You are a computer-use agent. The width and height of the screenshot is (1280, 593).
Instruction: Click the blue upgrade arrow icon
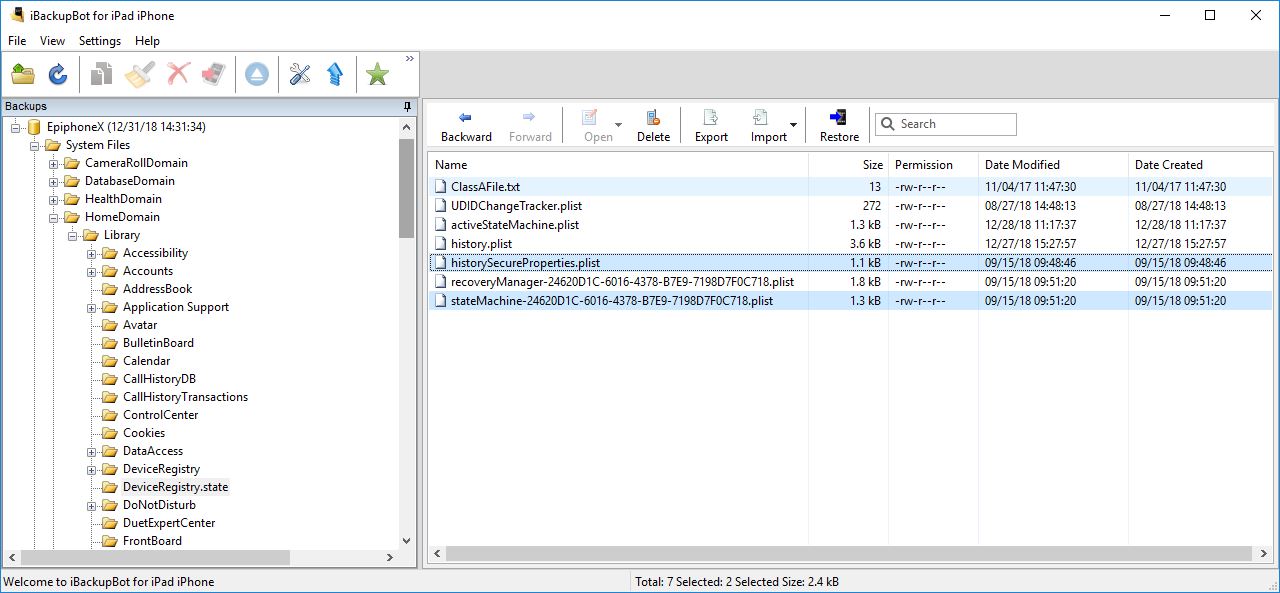point(335,73)
